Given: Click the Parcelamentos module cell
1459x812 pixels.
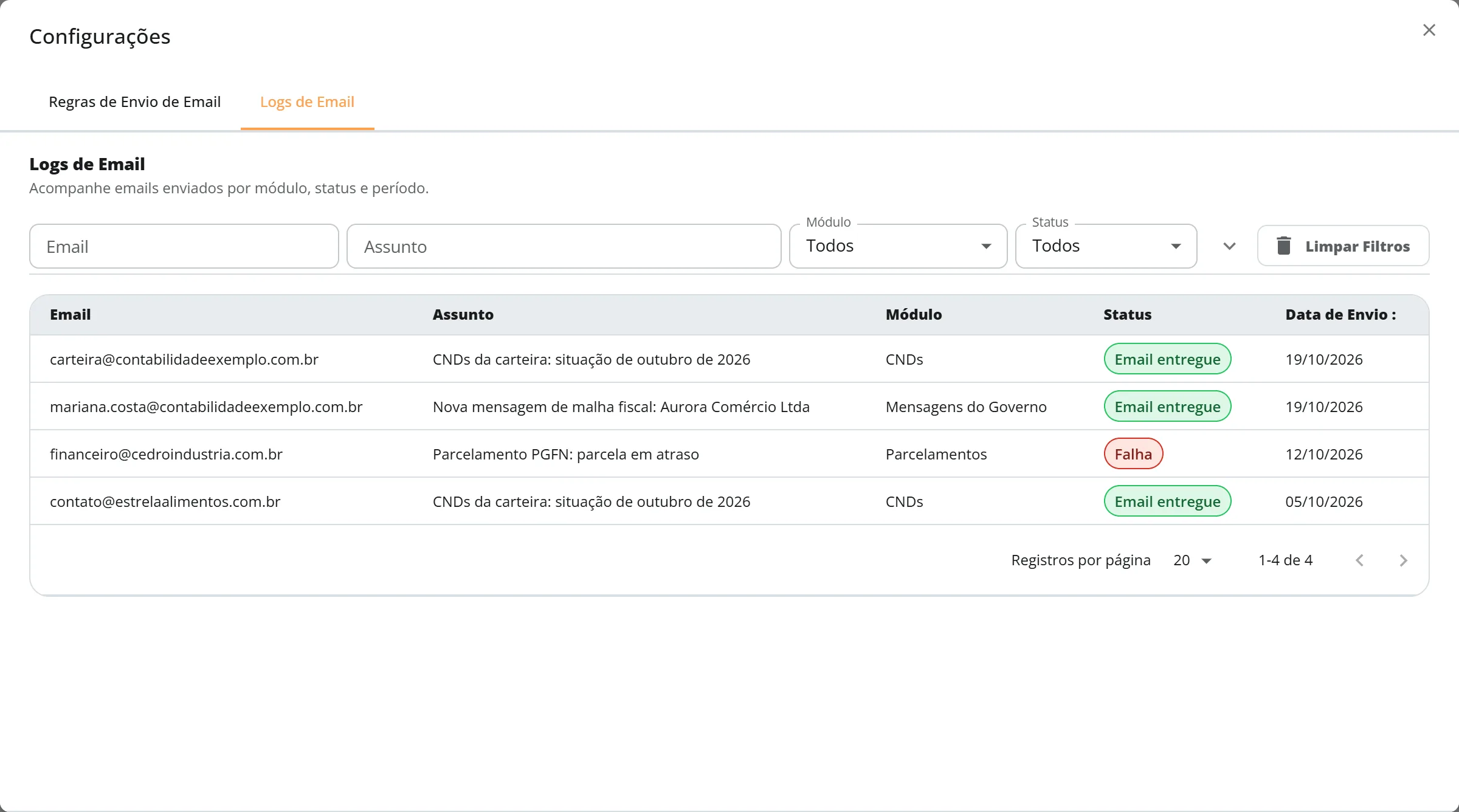Looking at the screenshot, I should point(936,454).
